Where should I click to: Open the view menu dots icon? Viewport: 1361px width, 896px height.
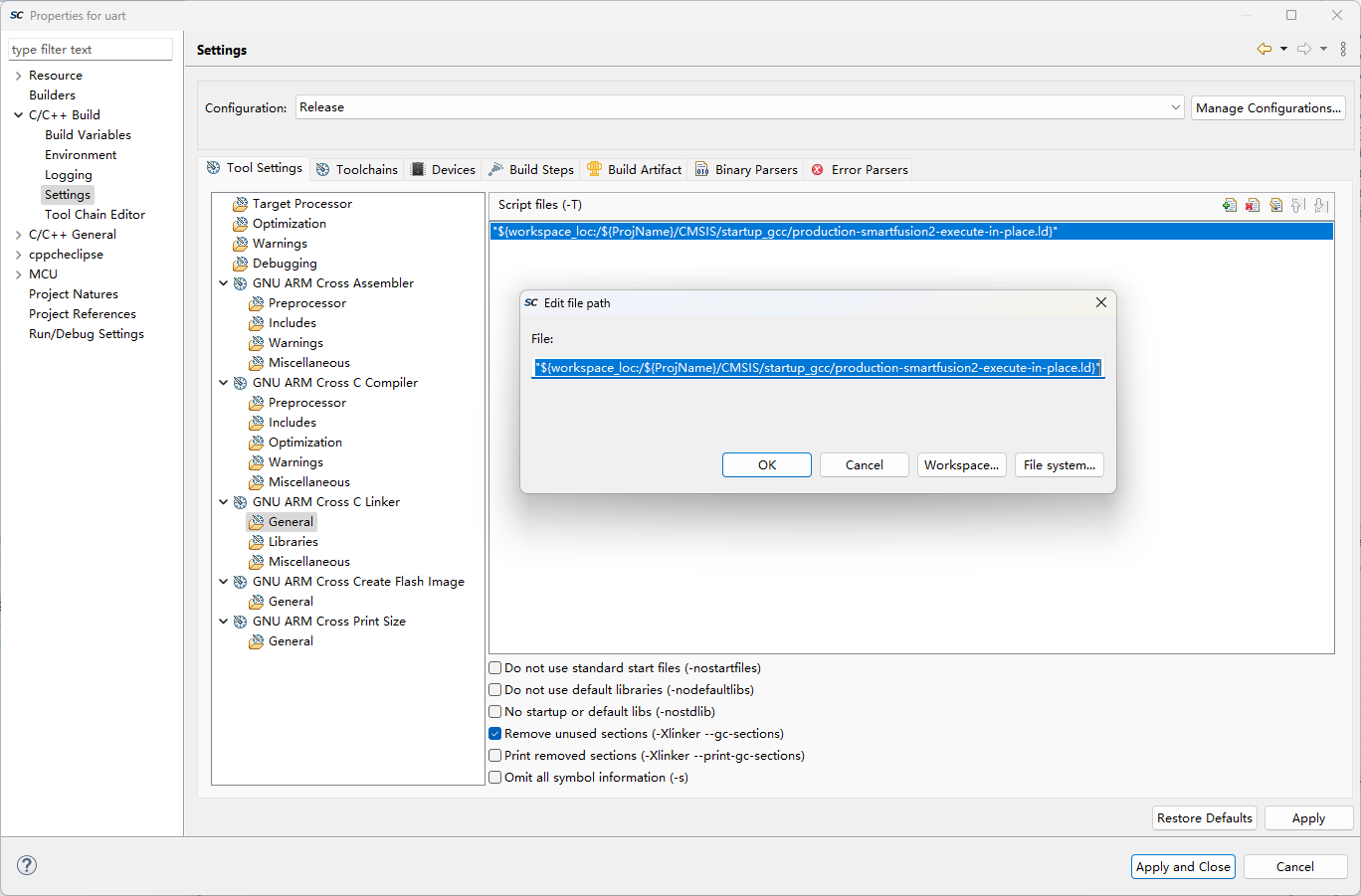pos(1343,49)
